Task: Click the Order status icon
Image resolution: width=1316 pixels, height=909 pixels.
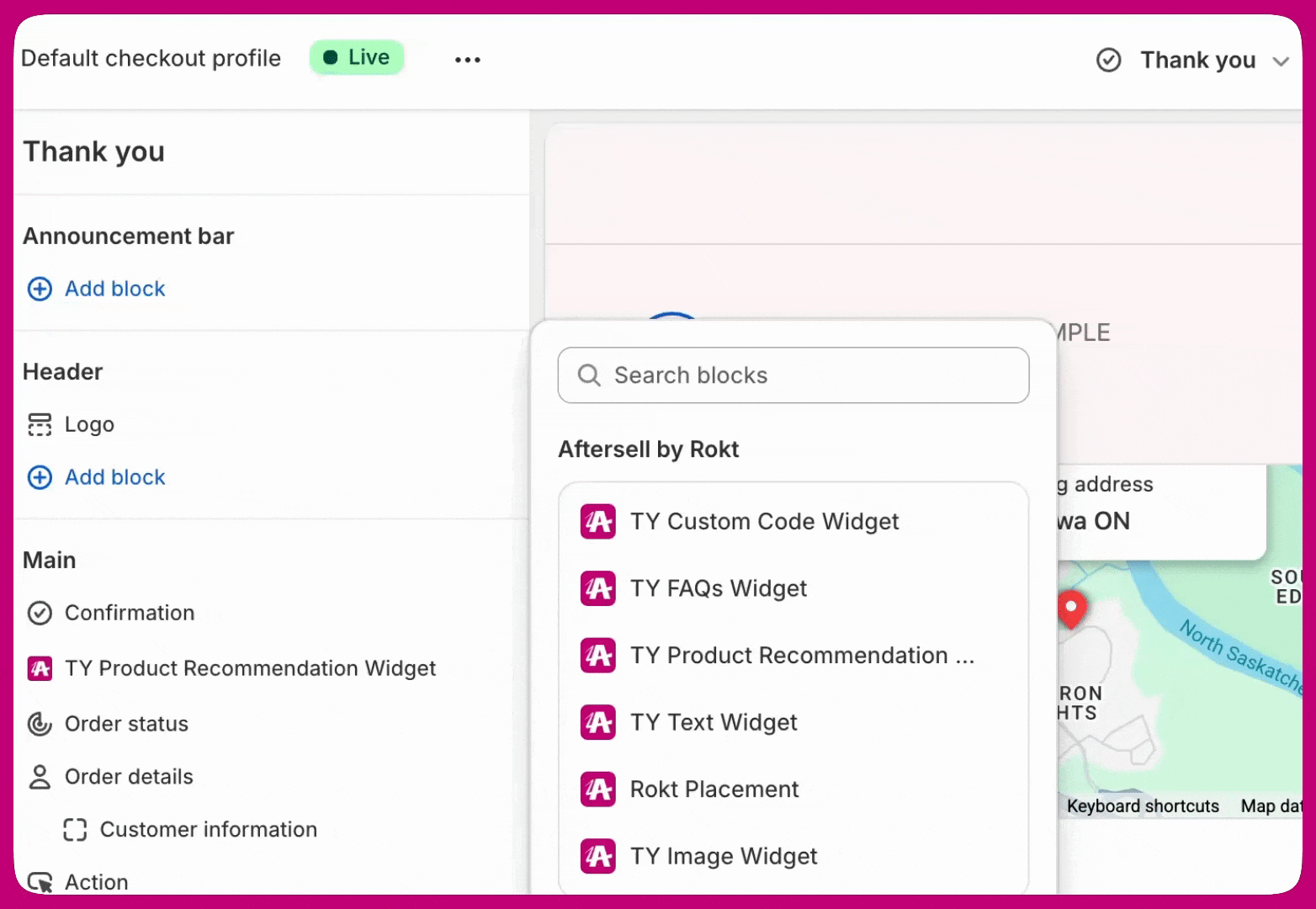Action: 40,724
